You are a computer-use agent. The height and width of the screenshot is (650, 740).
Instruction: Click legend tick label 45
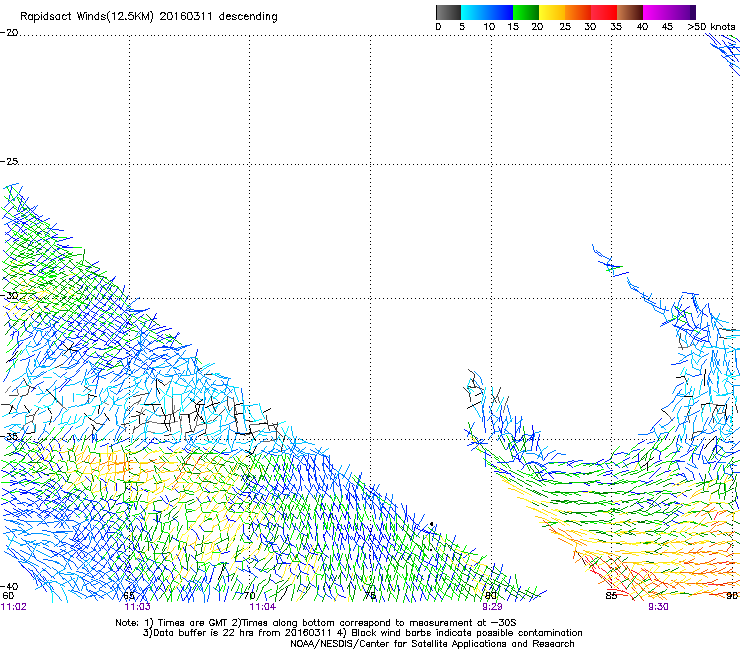[x=667, y=27]
